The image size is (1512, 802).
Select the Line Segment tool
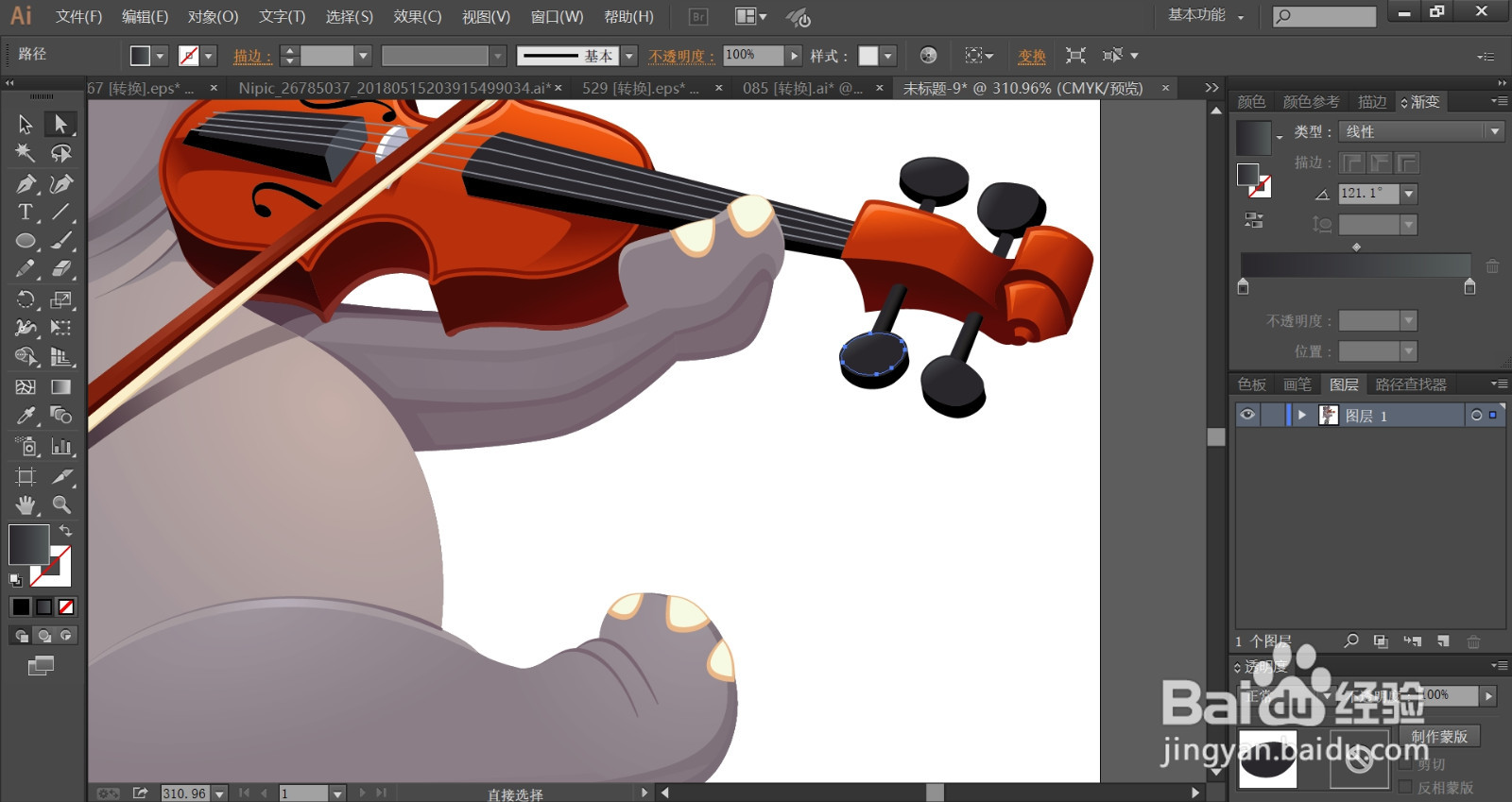click(x=60, y=212)
